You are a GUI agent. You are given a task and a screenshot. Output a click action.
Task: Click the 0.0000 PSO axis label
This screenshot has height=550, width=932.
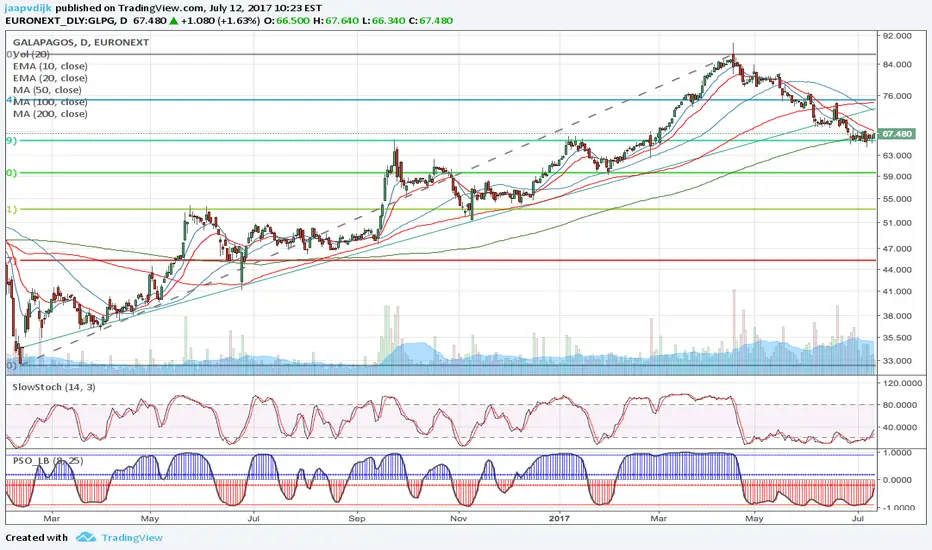(x=899, y=480)
